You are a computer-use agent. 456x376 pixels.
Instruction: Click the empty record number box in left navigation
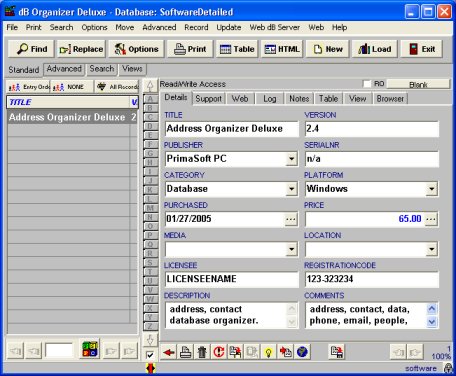[59, 350]
